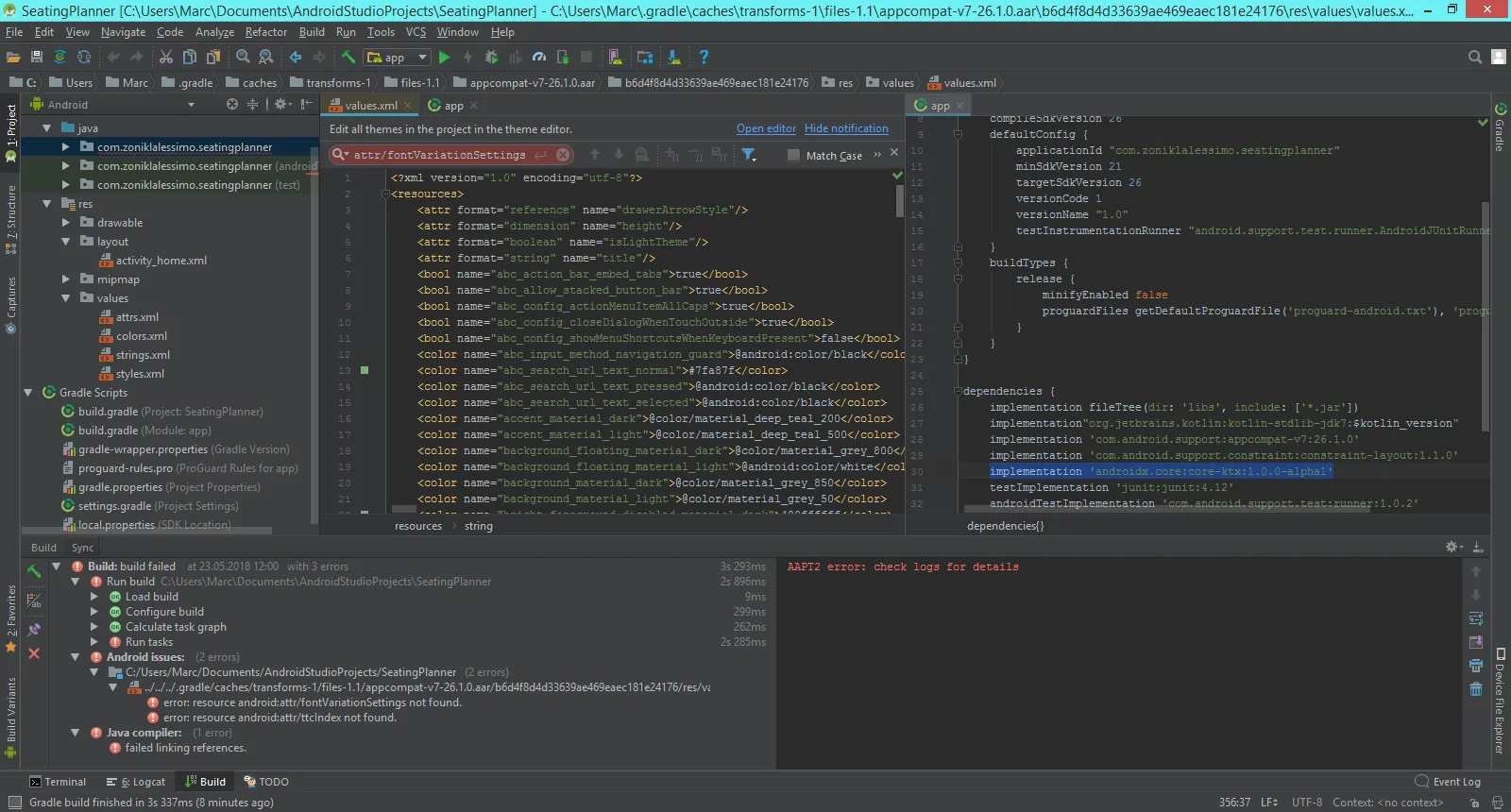Open the SDK Manager from the toolbar
Viewport: 1511px width, 812px height.
pos(674,58)
